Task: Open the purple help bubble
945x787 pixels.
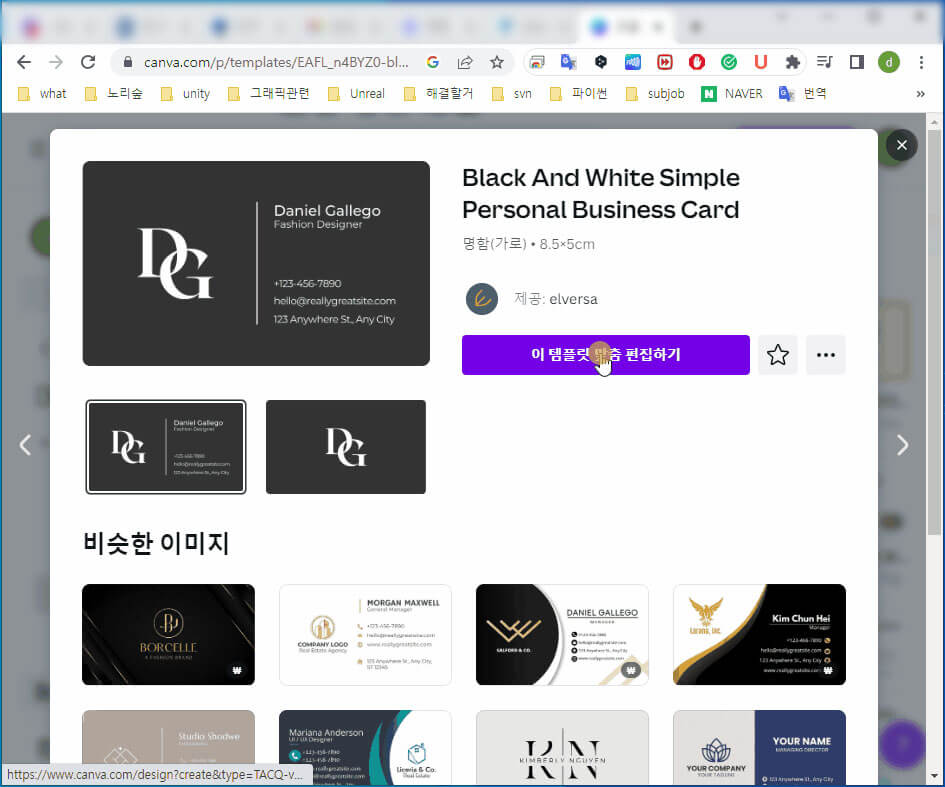Action: 902,744
